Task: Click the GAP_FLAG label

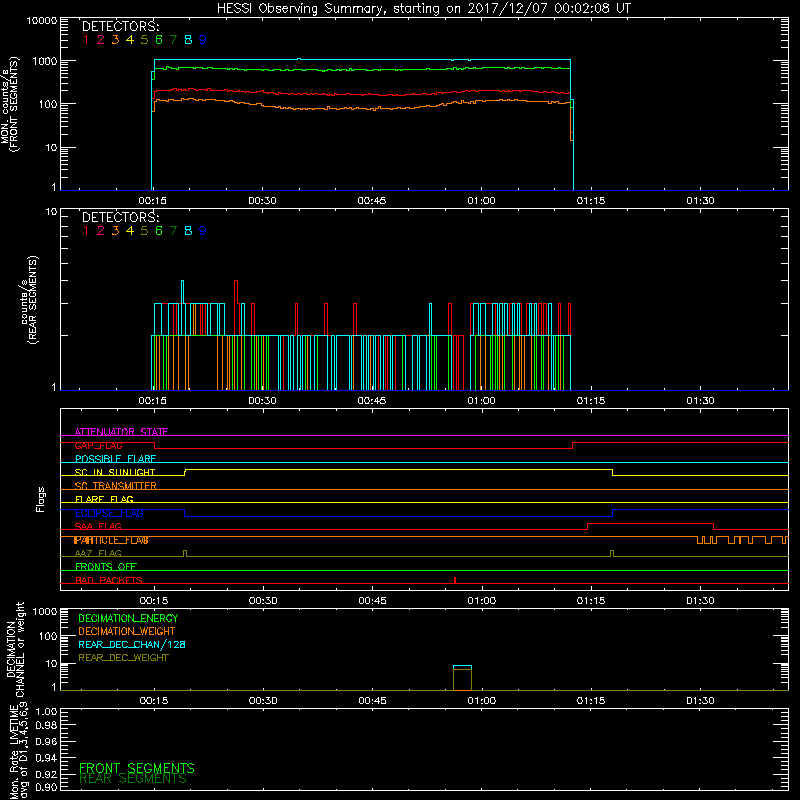Action: pos(98,445)
